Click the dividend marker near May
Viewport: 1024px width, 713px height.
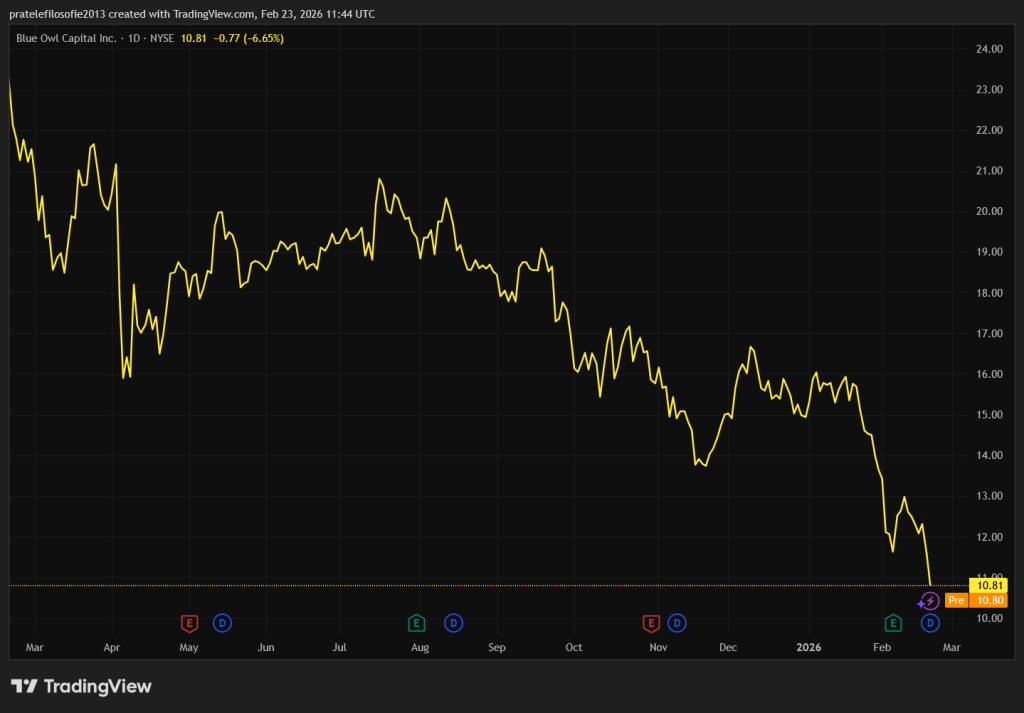coord(222,623)
